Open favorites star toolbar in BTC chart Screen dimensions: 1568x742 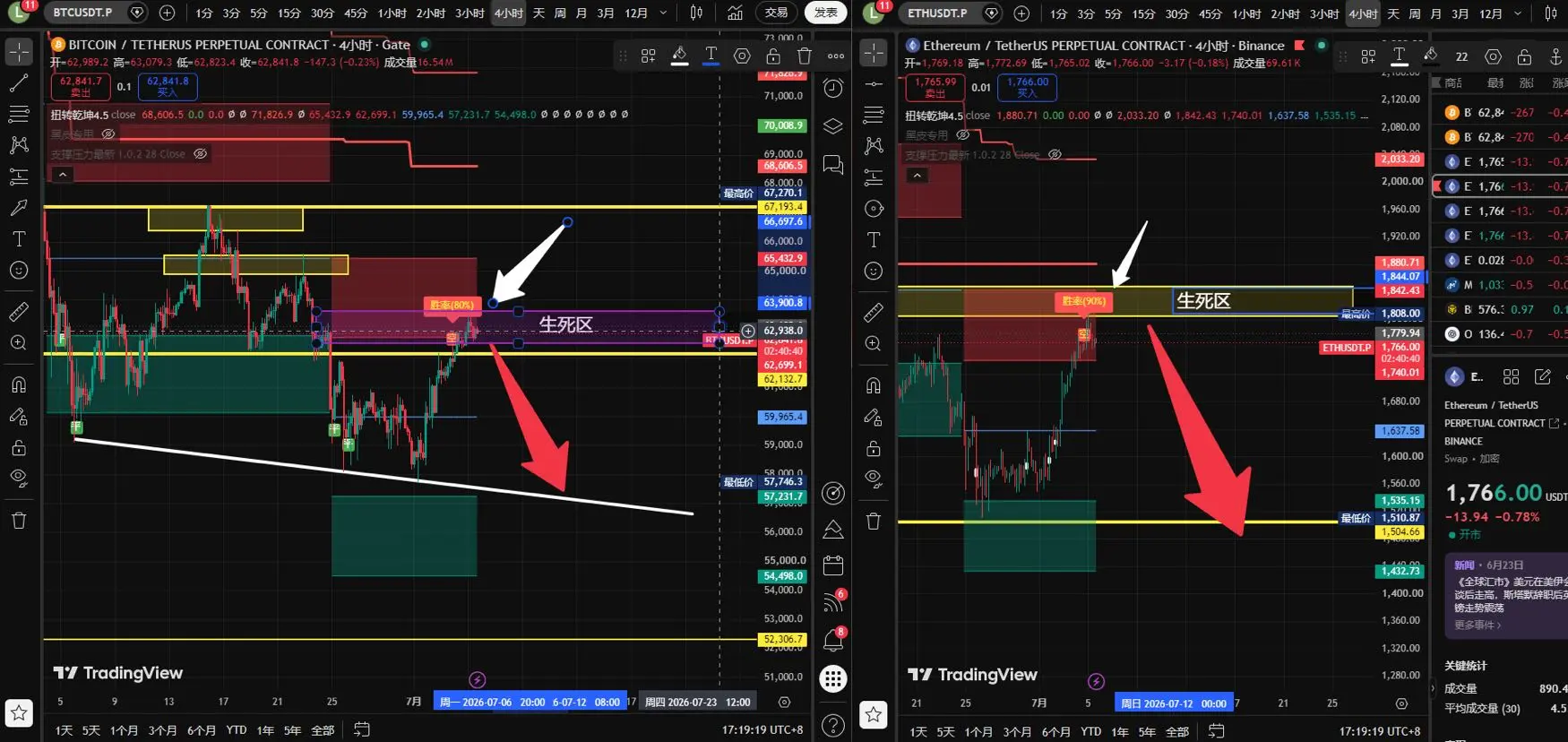(19, 713)
